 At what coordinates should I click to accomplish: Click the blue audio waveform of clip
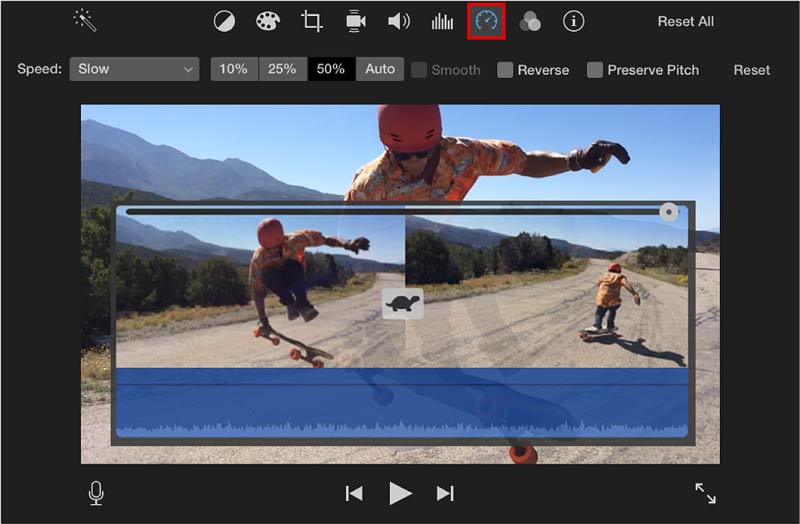click(402, 403)
